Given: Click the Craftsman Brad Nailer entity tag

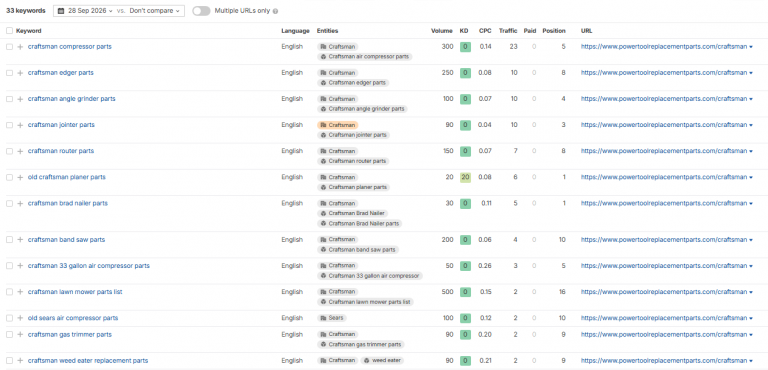Looking at the screenshot, I should point(353,213).
